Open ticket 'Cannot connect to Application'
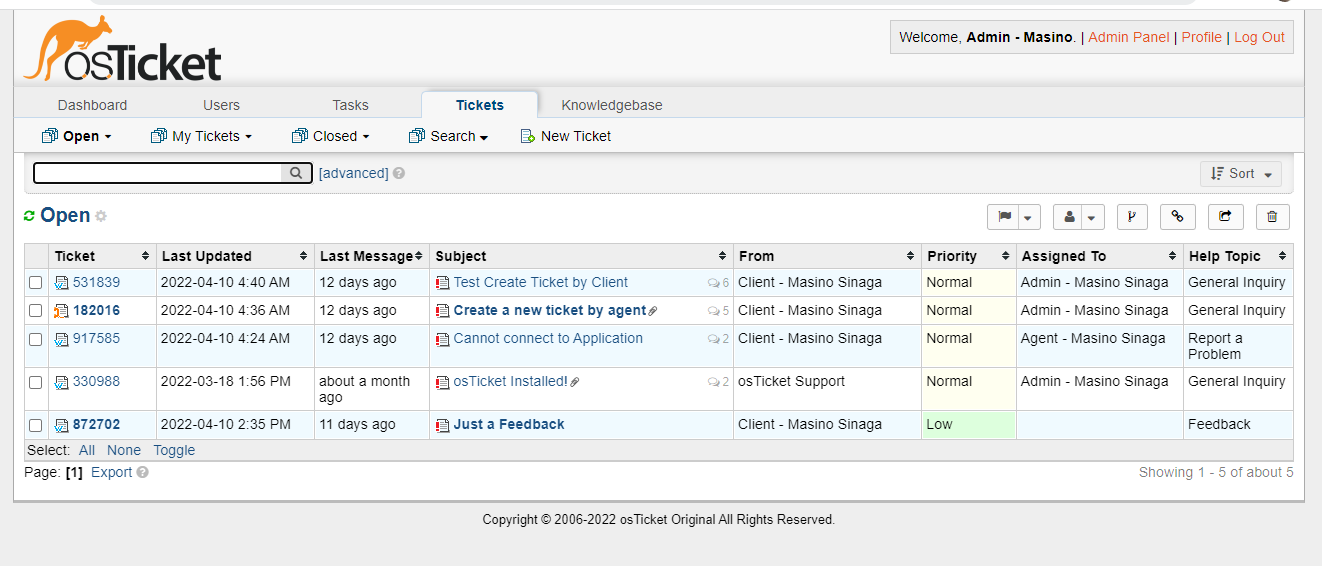 pyautogui.click(x=548, y=338)
